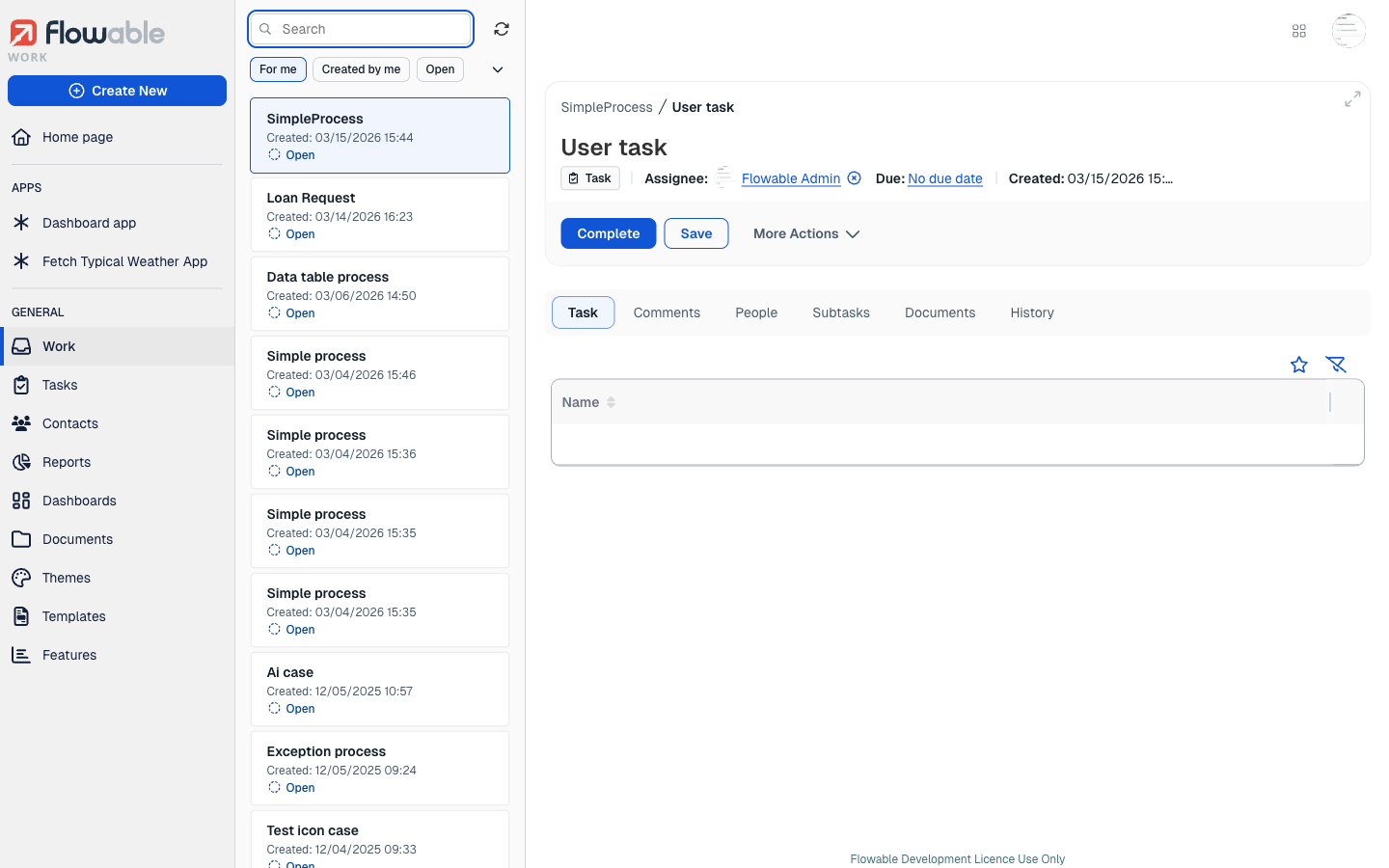Clear filters using the filter-off icon

1336,365
